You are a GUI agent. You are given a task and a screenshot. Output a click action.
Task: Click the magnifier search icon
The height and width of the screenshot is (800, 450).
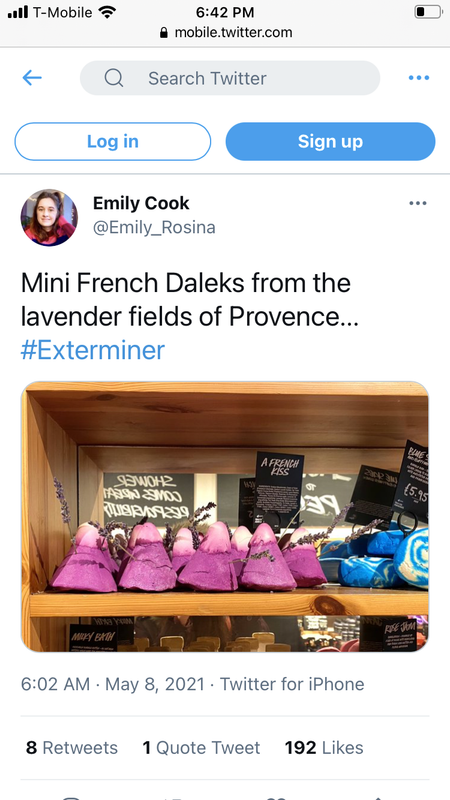(x=114, y=78)
